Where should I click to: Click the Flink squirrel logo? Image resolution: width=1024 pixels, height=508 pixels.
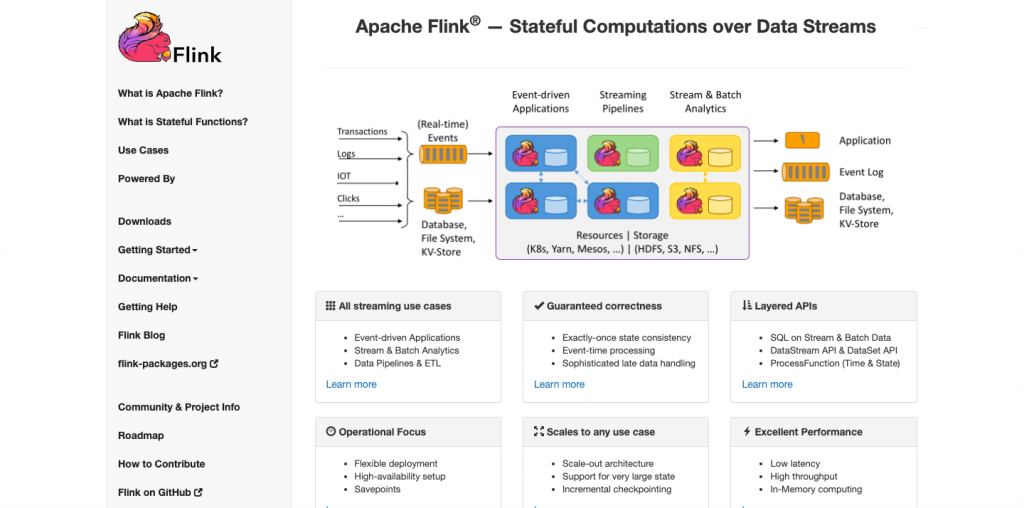pyautogui.click(x=170, y=38)
